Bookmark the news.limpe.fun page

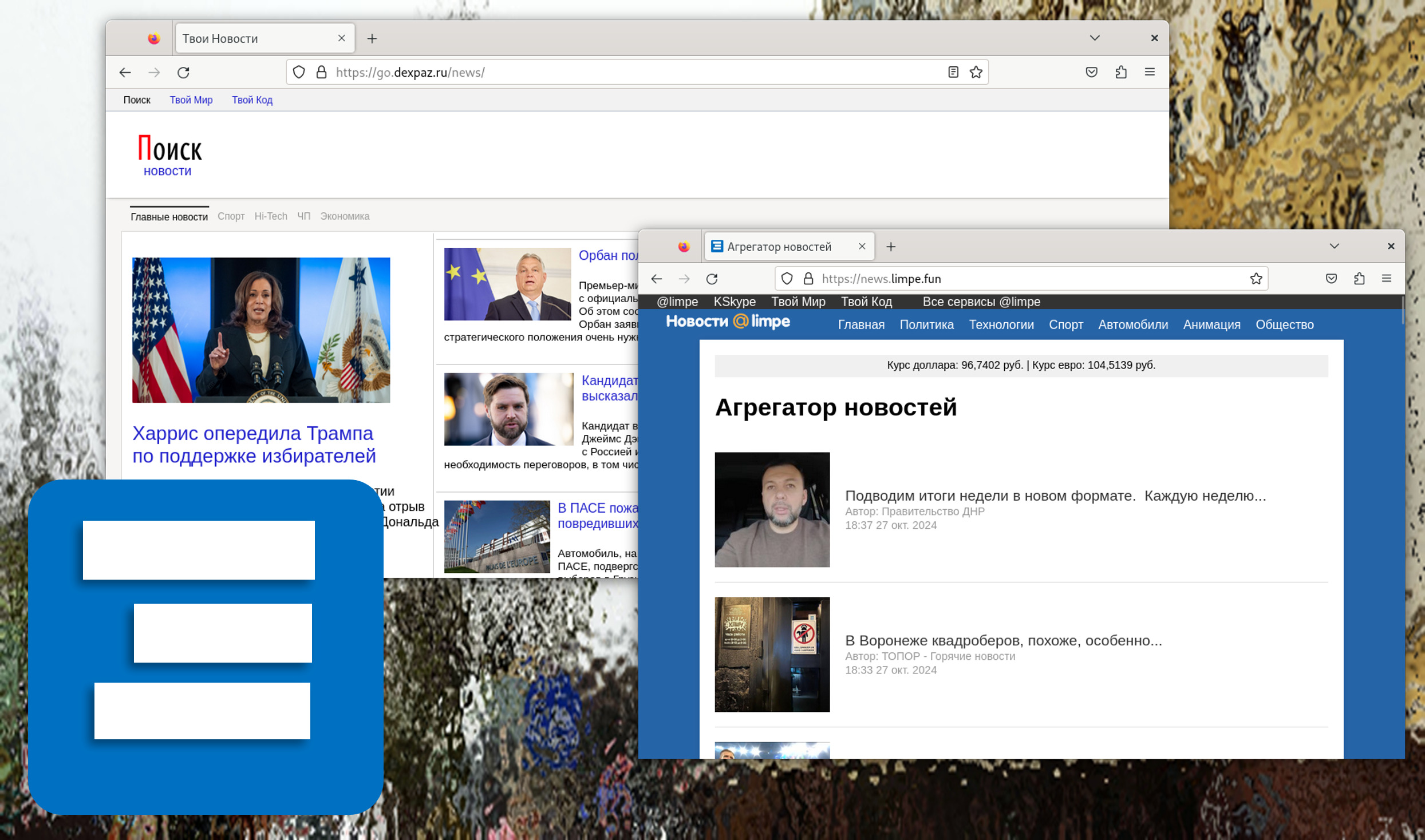point(1256,279)
